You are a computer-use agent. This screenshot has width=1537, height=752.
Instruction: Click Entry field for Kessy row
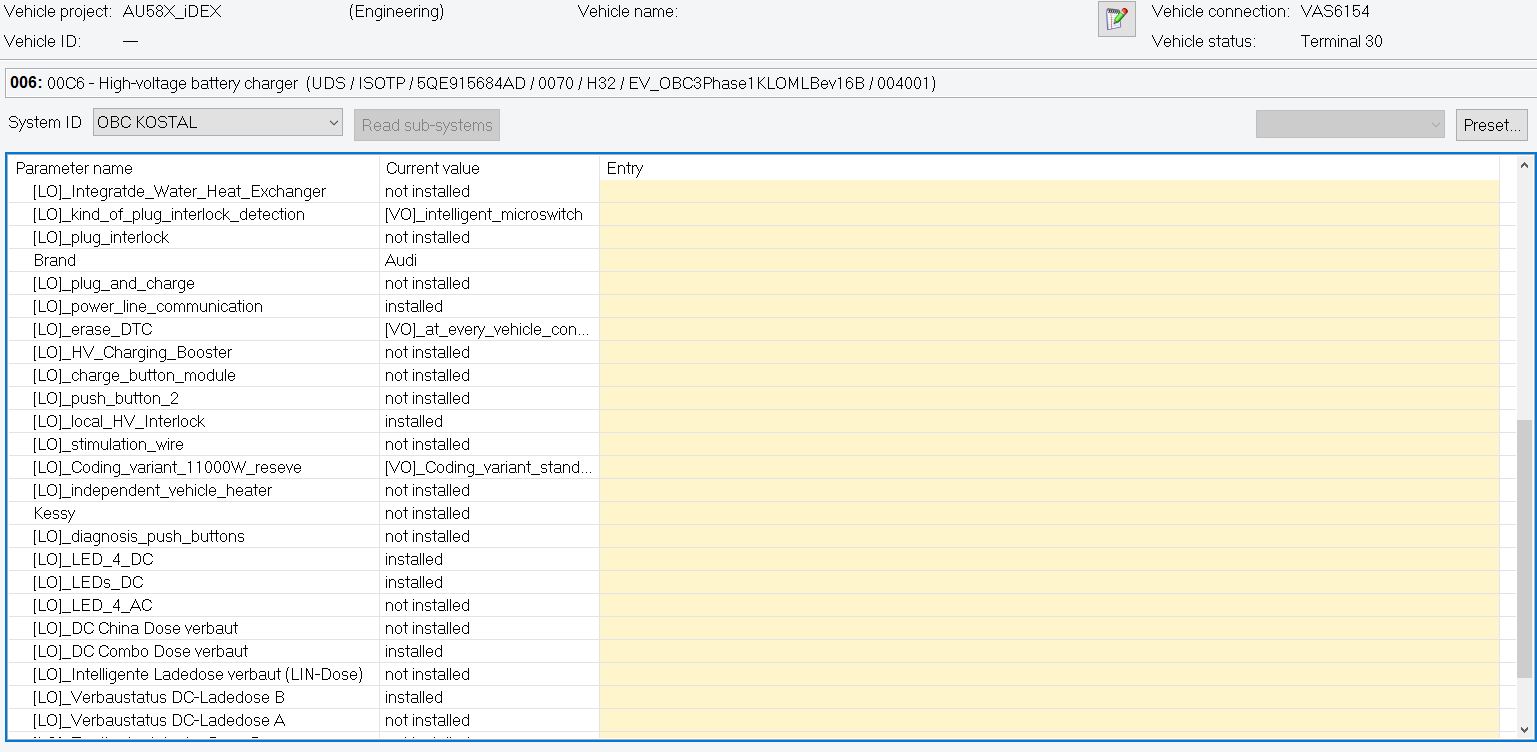[1048, 513]
